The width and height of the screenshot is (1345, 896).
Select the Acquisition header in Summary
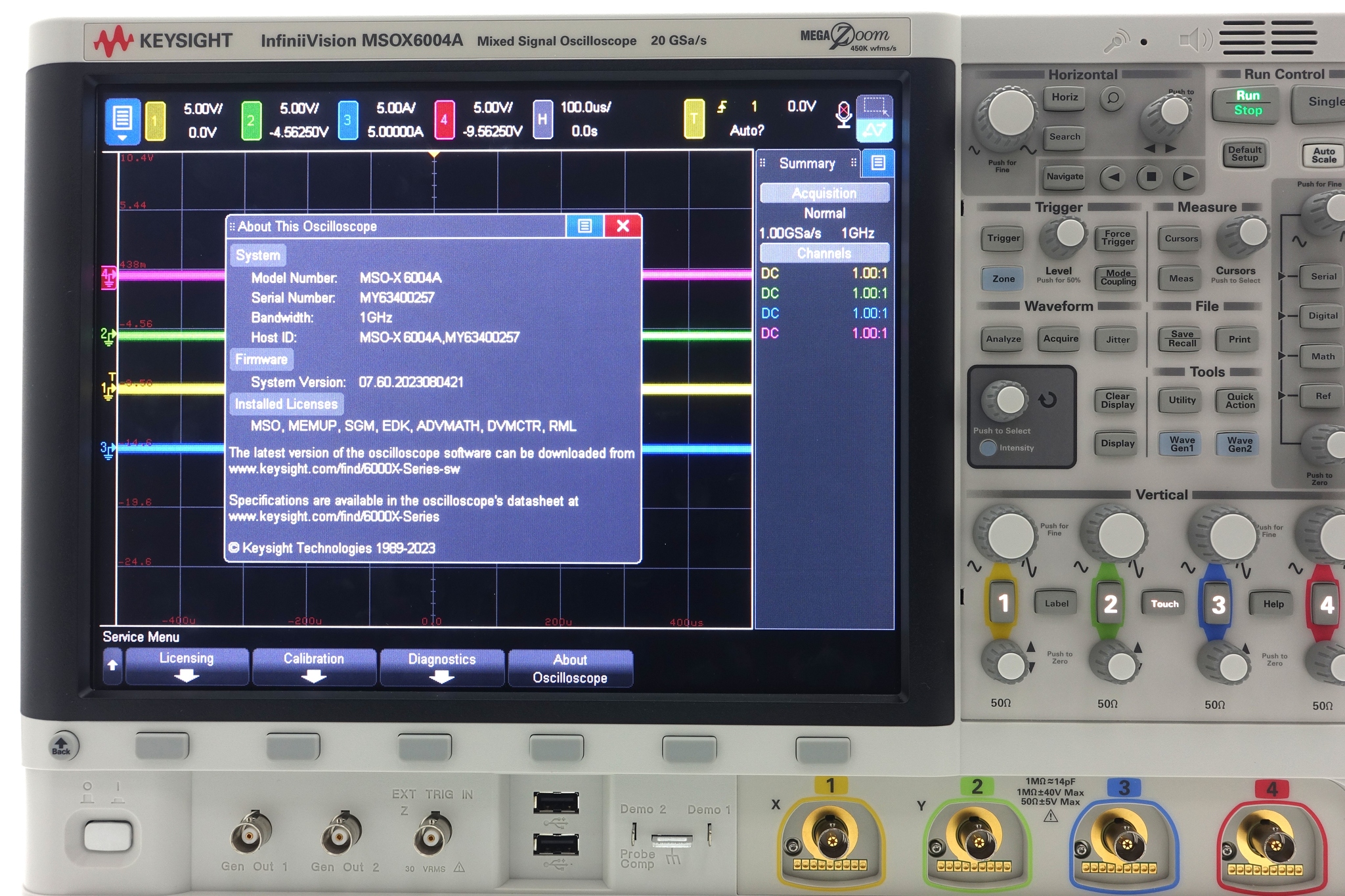[824, 193]
